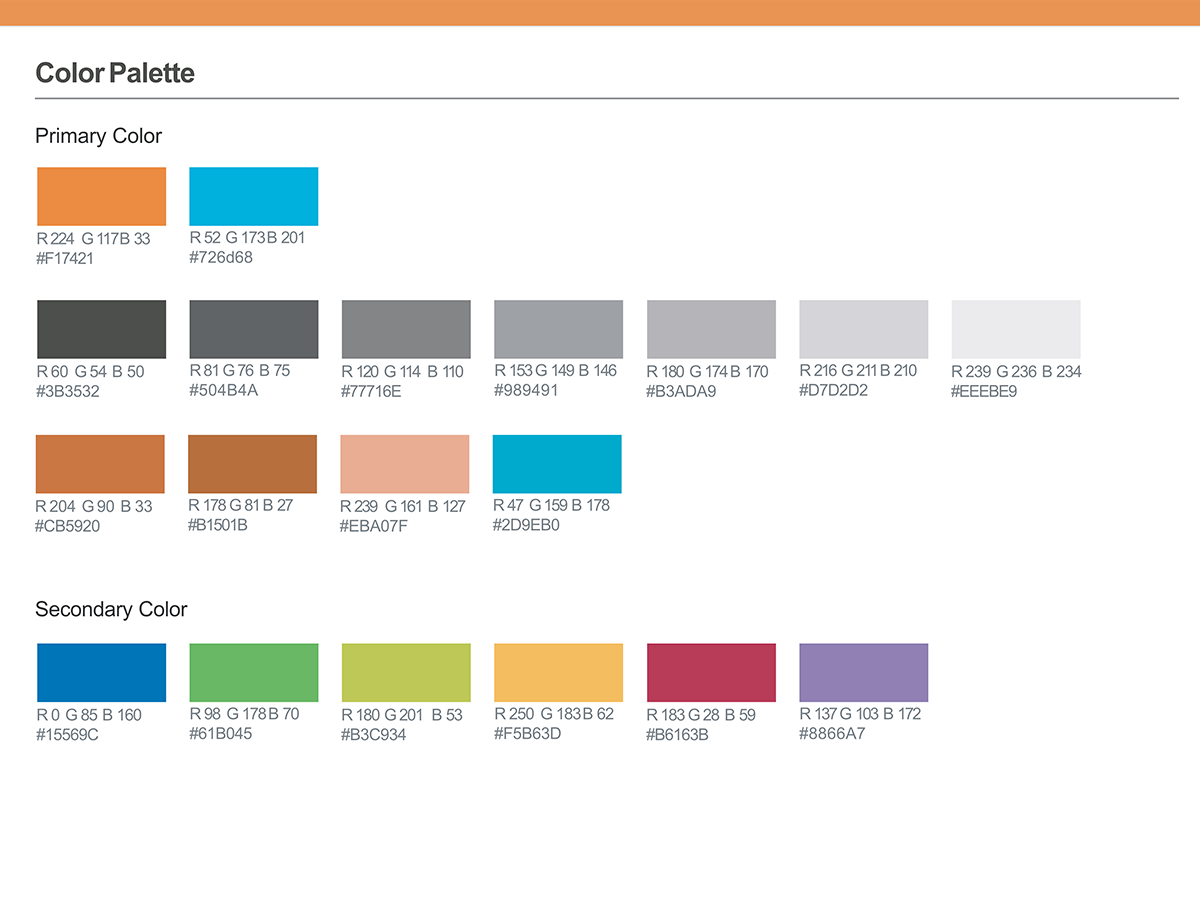Viewport: 1200px width, 900px height.
Task: Click the primary orange swatch #F17421
Action: click(101, 196)
